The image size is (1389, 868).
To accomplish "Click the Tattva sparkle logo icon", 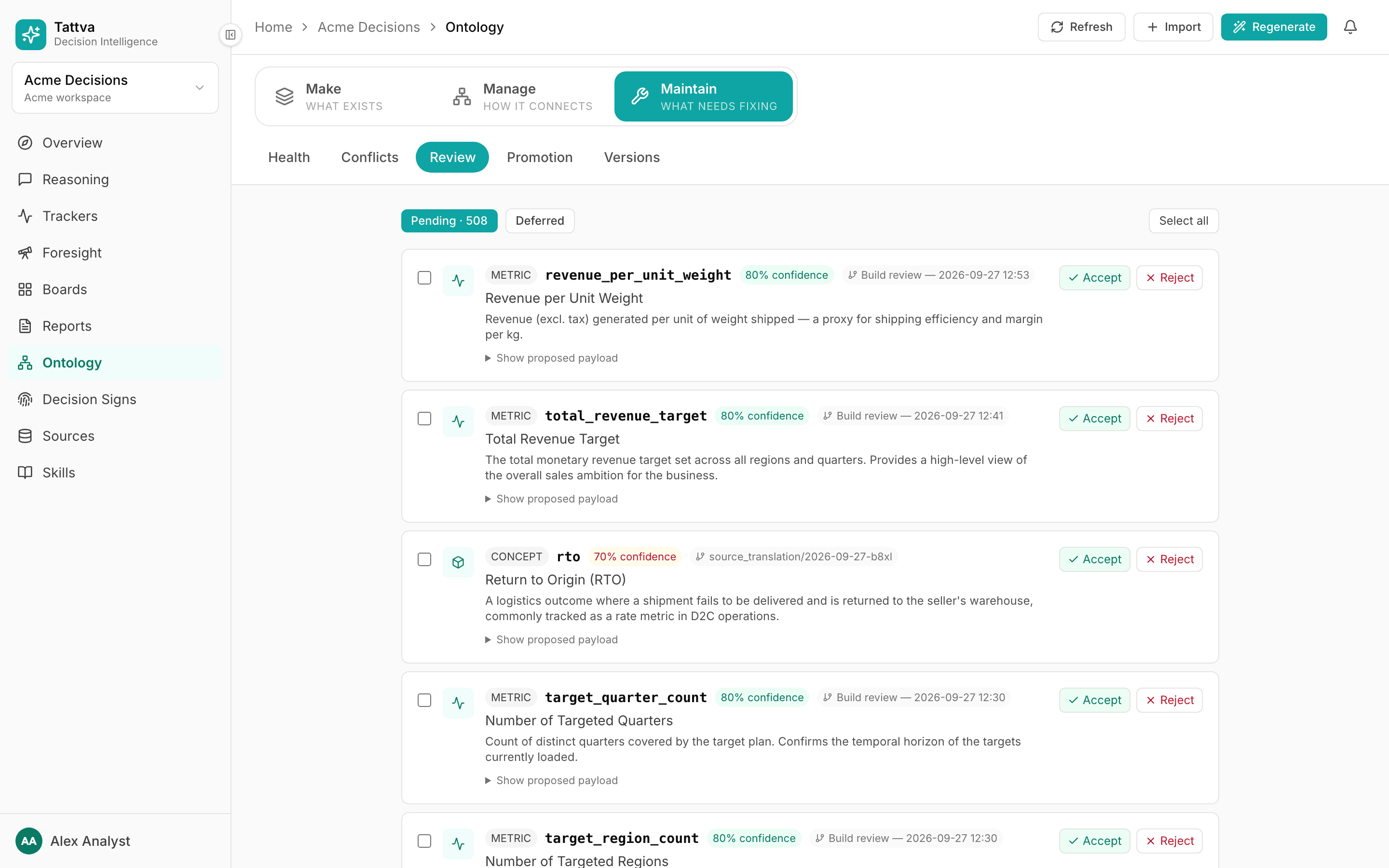I will pos(30,34).
